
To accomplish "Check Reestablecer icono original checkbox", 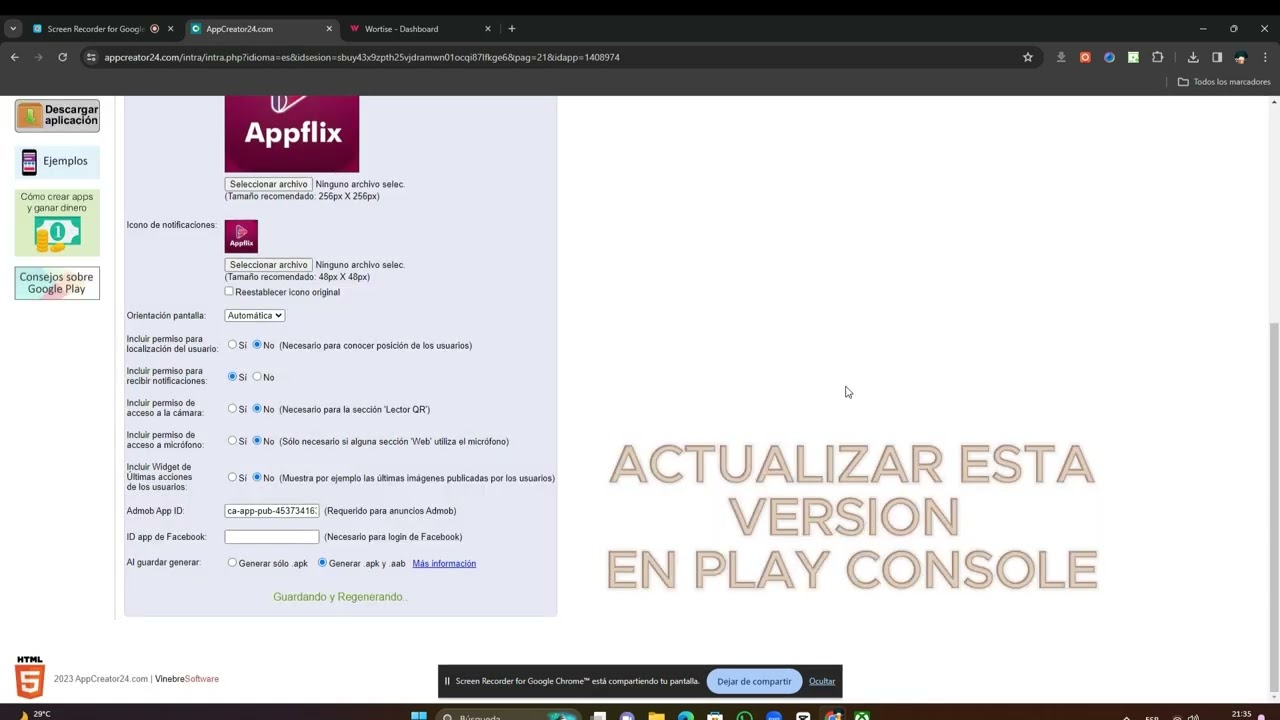I will click(229, 292).
